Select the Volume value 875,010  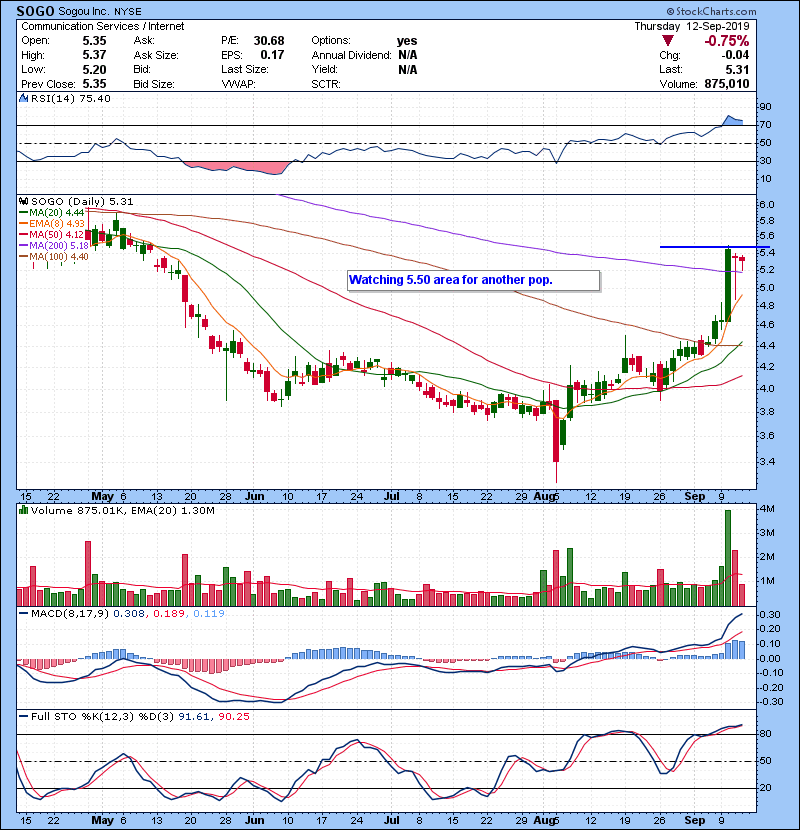pos(727,84)
